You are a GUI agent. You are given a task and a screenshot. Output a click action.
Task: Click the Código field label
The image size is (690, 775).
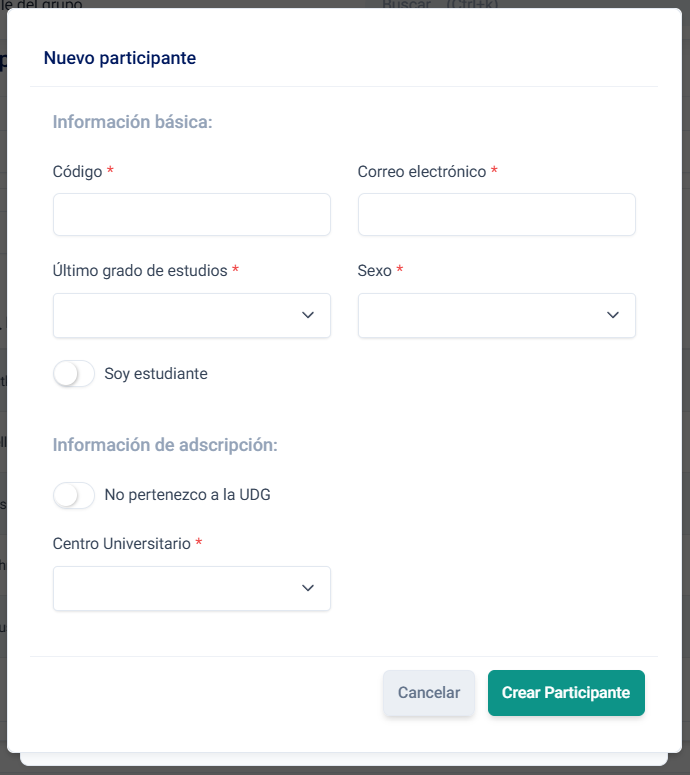click(78, 172)
